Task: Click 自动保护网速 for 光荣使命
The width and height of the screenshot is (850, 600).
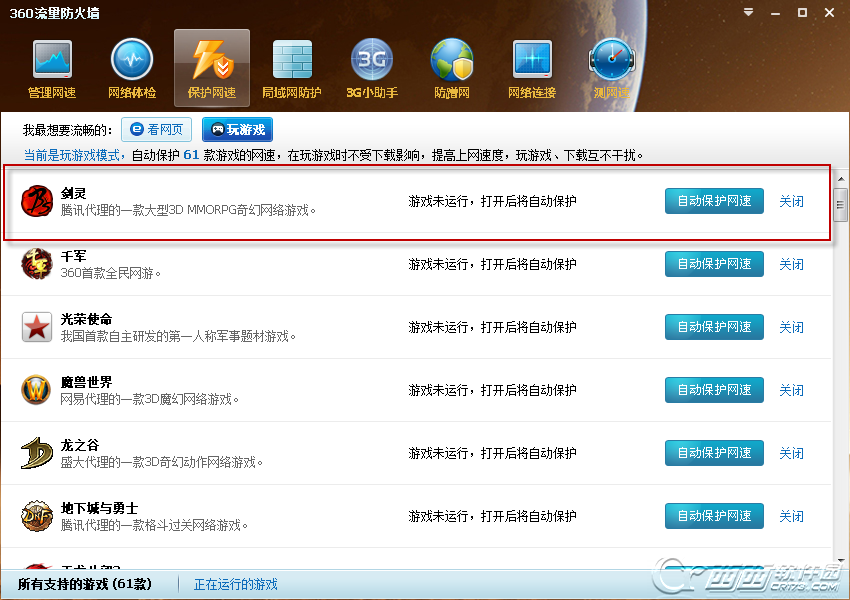Action: (x=714, y=327)
